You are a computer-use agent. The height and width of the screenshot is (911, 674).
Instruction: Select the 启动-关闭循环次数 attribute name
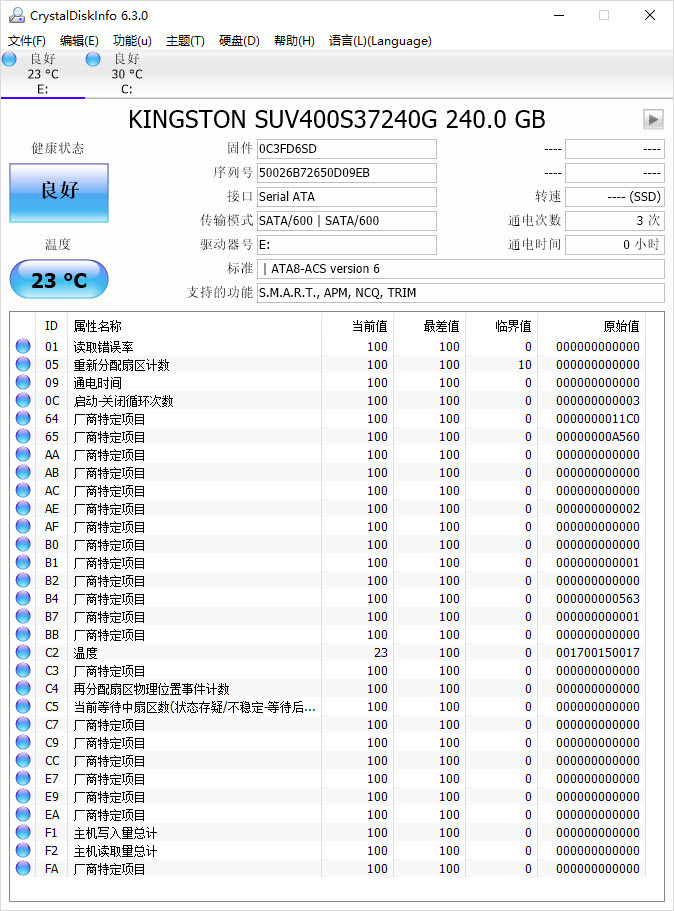[123, 401]
